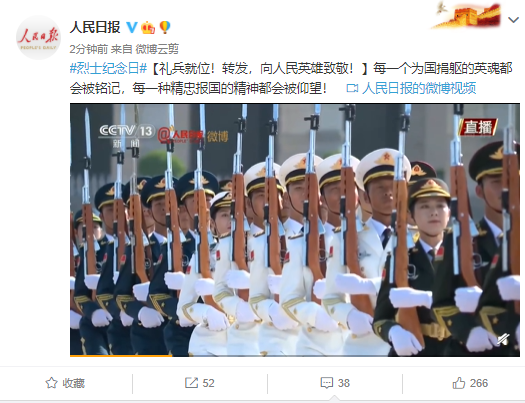This screenshot has height=403, width=525.
Task: Play the marching honor guard video
Action: click(295, 230)
